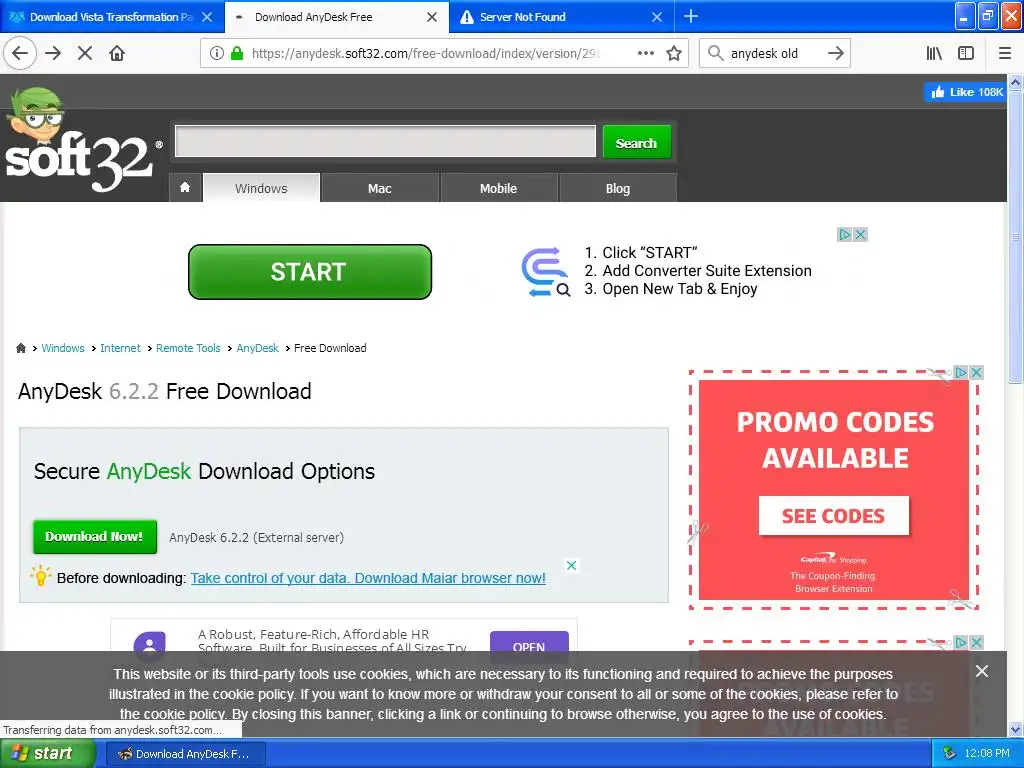This screenshot has width=1024, height=768.
Task: Click SEE CODES in the promo ad
Action: point(833,516)
